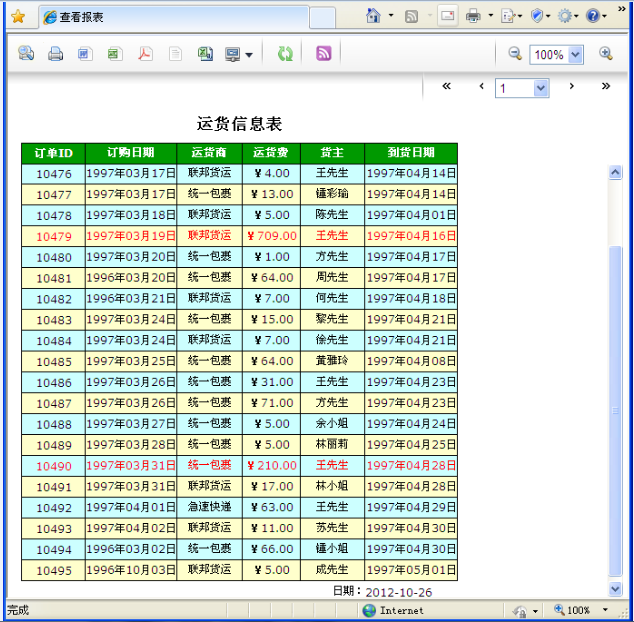Click the vertical scrollbar thumb
Viewport: 634px width, 622px height.
pos(615,410)
